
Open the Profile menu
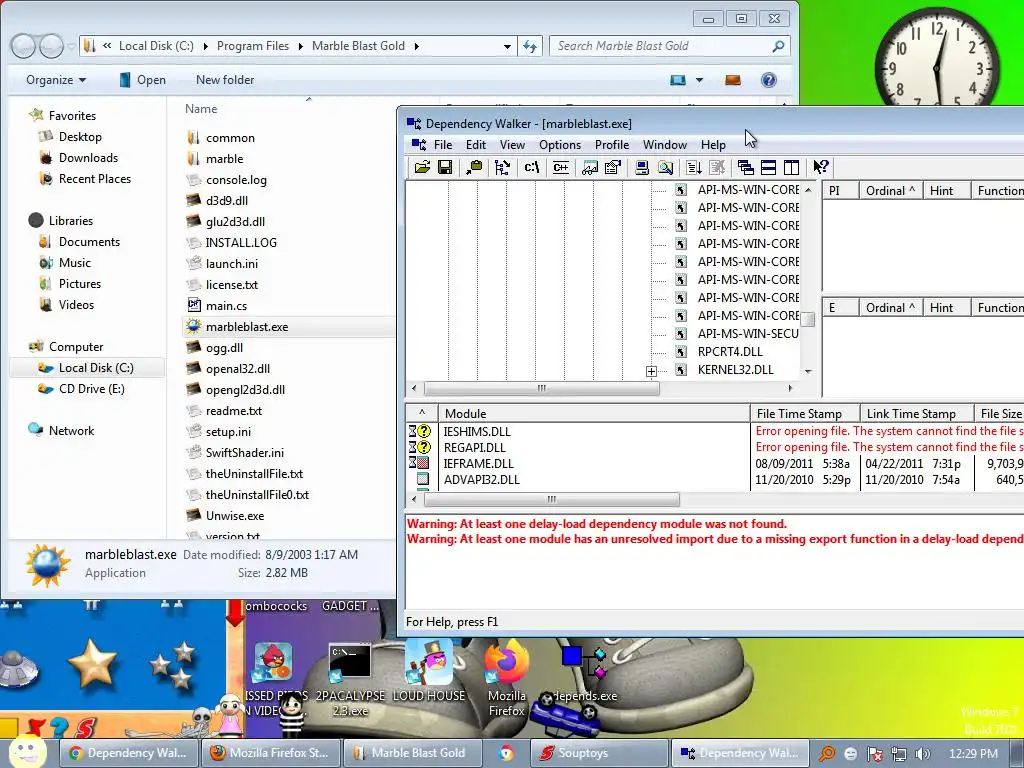click(612, 145)
